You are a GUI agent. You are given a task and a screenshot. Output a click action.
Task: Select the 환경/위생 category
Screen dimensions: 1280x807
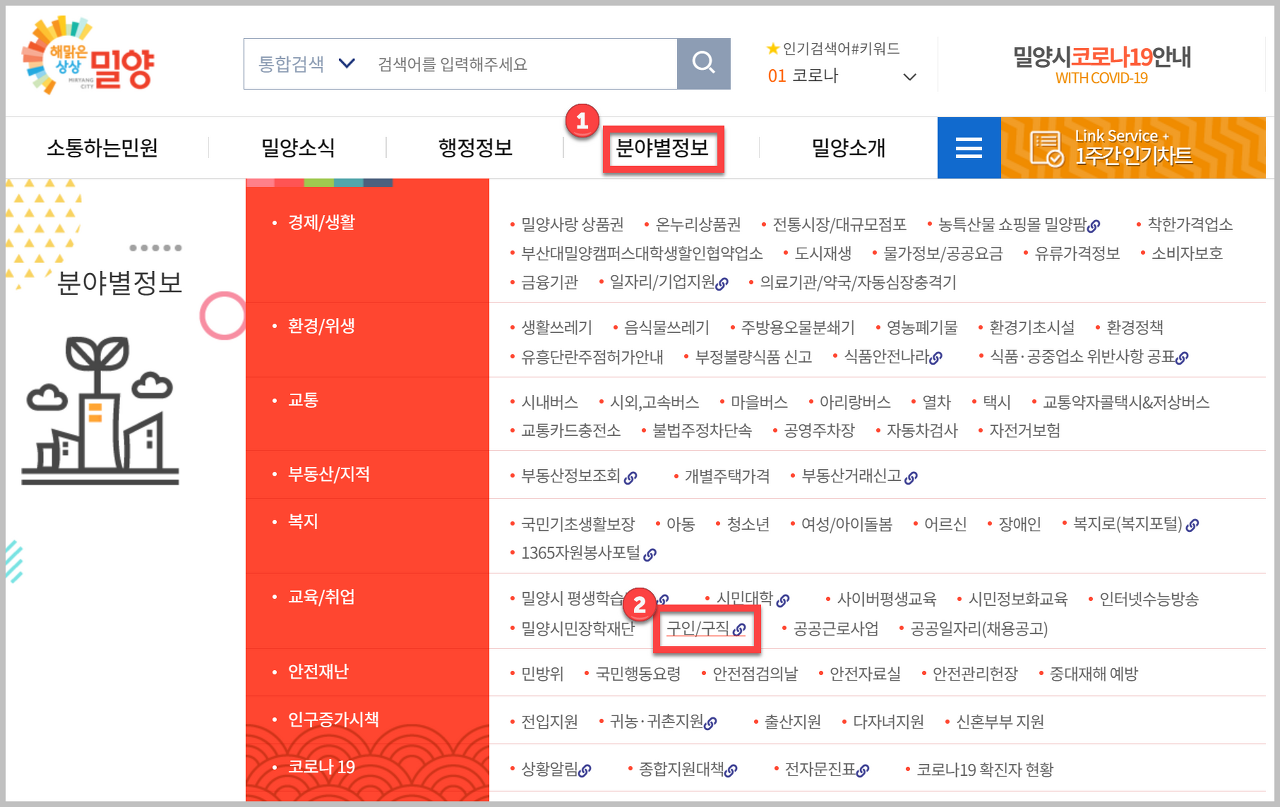click(x=321, y=326)
